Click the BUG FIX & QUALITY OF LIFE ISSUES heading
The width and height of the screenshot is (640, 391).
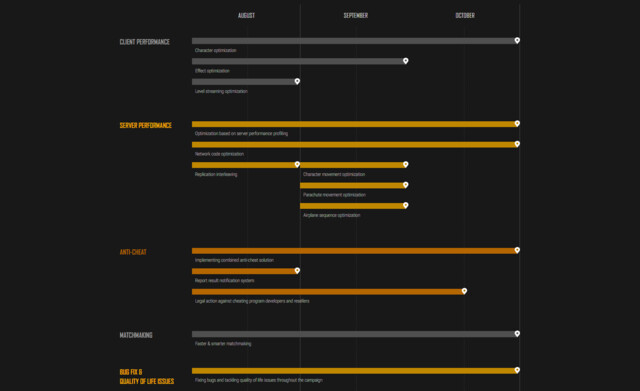coord(147,376)
